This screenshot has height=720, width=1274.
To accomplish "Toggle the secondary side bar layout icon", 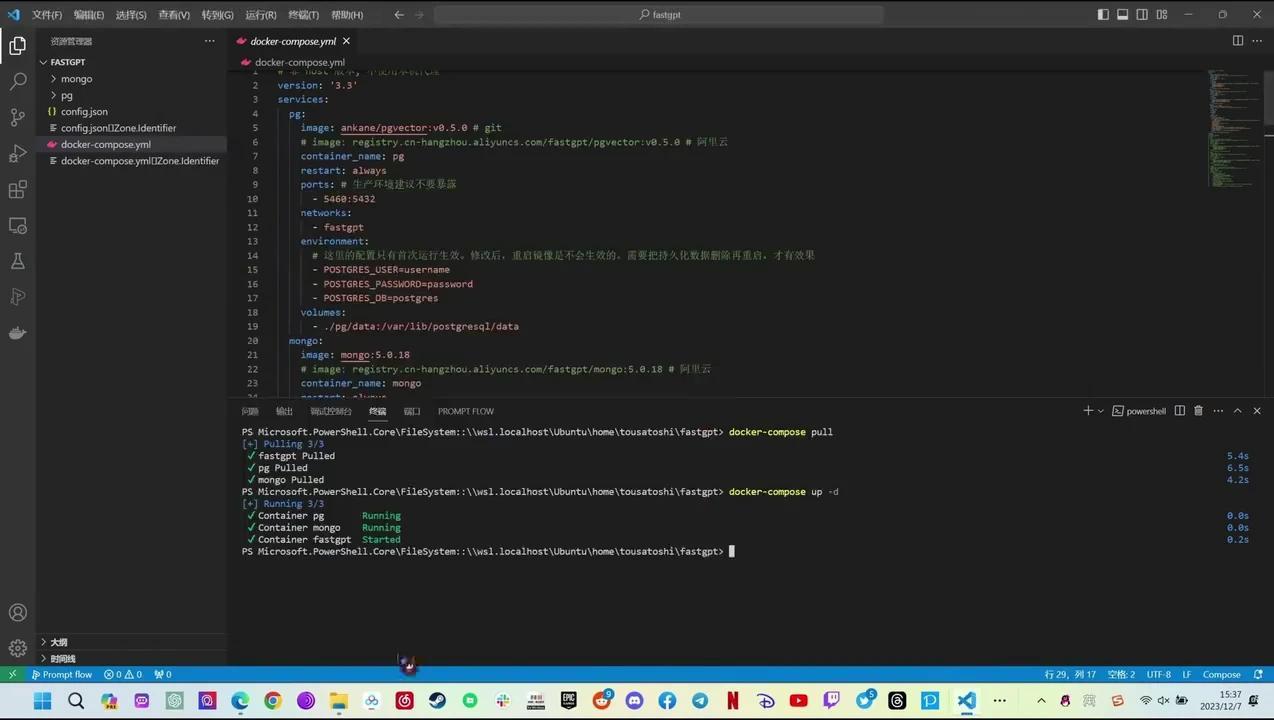I will (x=1142, y=15).
